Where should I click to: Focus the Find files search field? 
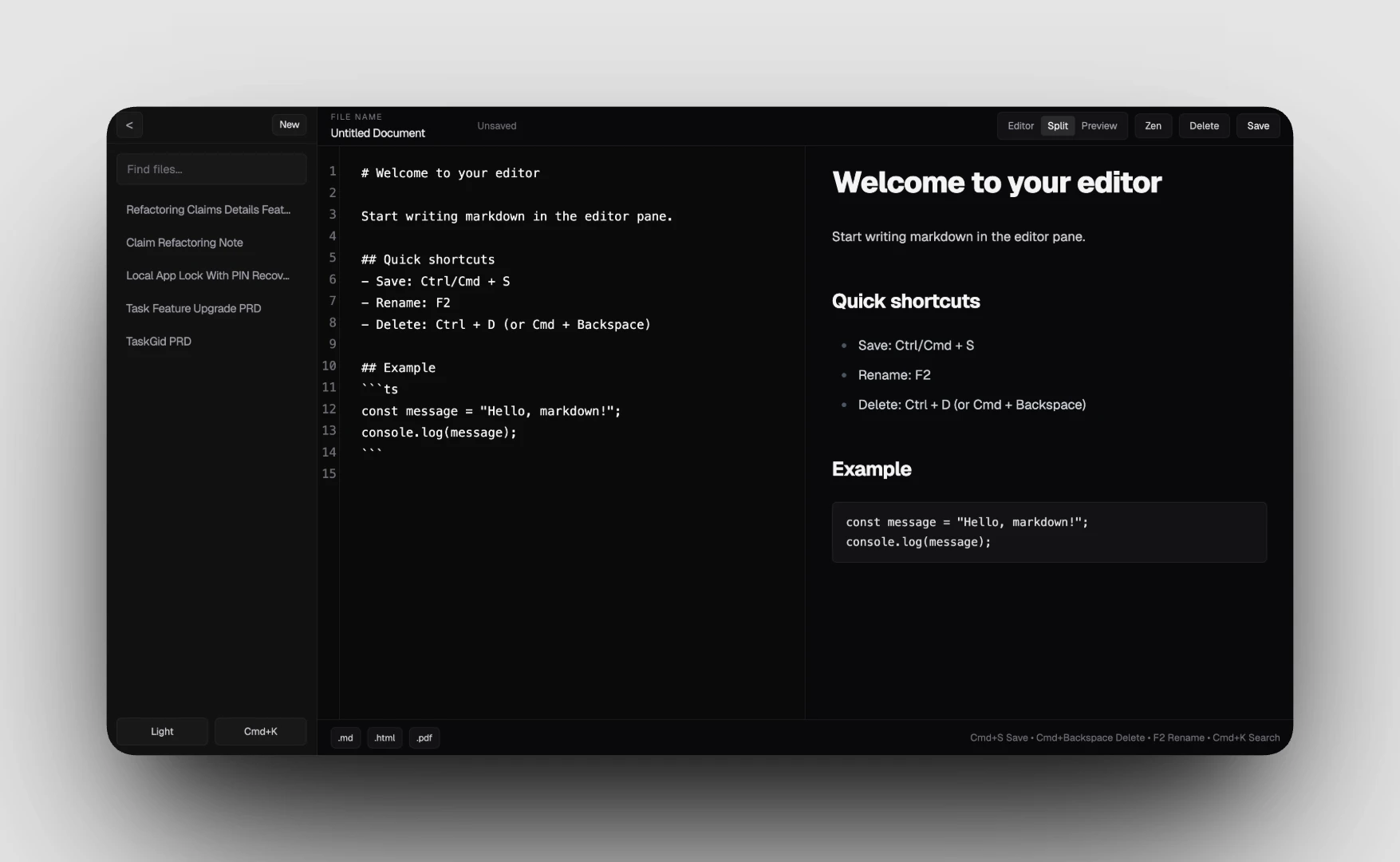[211, 169]
